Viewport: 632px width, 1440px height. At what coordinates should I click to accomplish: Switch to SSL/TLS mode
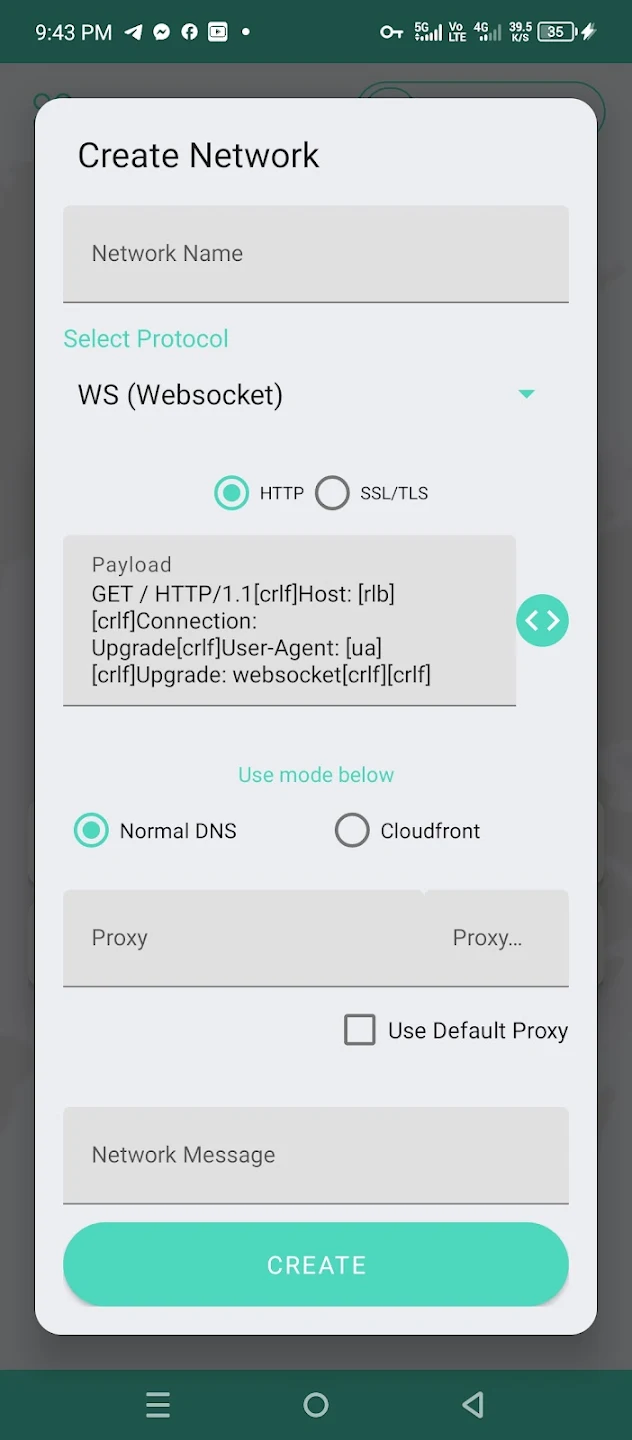pos(332,492)
